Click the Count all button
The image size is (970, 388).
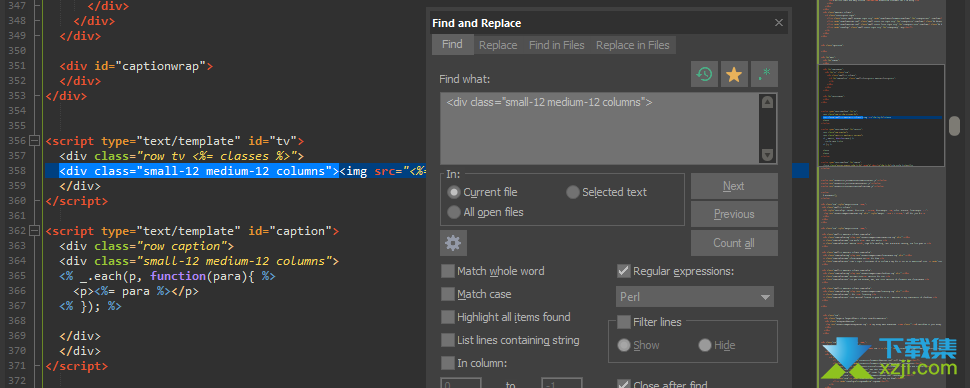tap(734, 243)
